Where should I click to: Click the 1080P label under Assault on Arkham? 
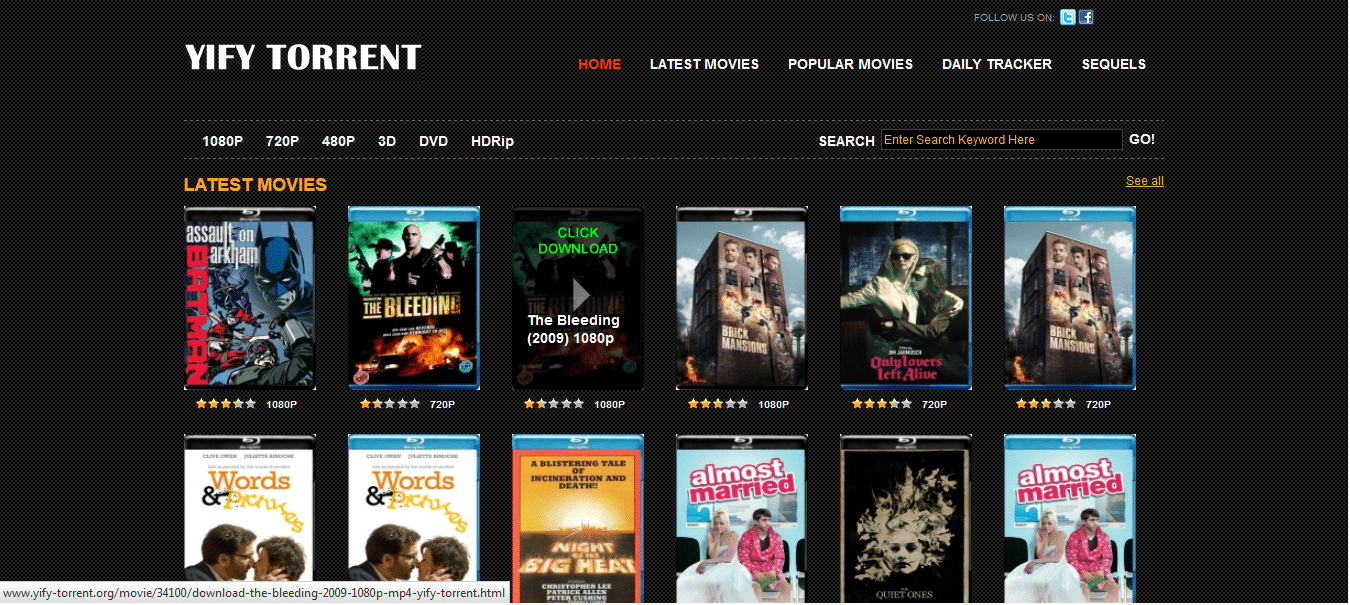coord(282,405)
